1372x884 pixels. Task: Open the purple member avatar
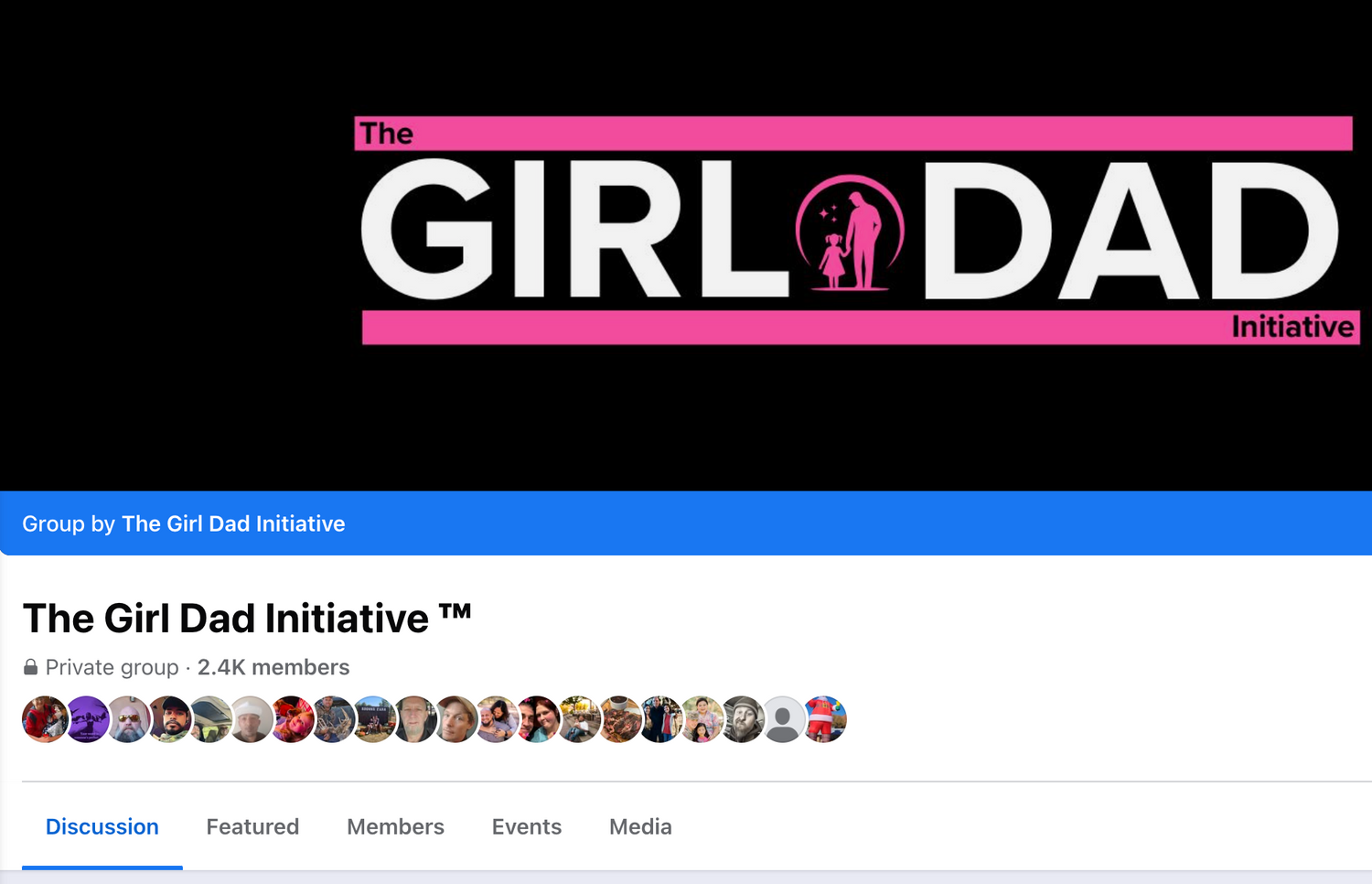pos(87,719)
